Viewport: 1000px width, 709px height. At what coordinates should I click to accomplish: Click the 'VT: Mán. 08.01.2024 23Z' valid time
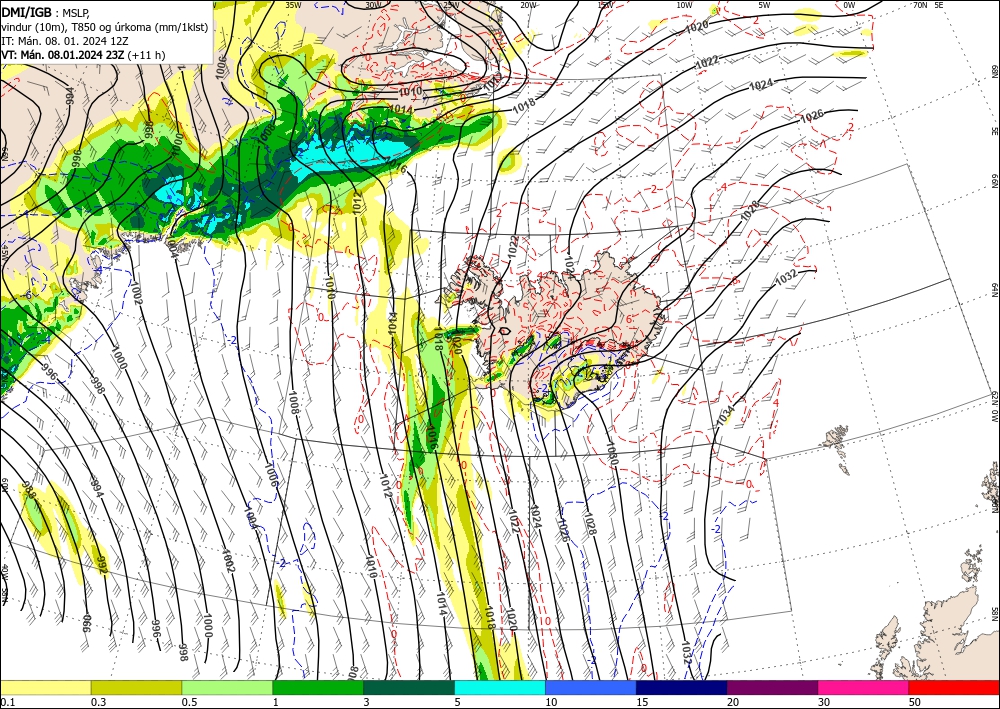pyautogui.click(x=63, y=55)
